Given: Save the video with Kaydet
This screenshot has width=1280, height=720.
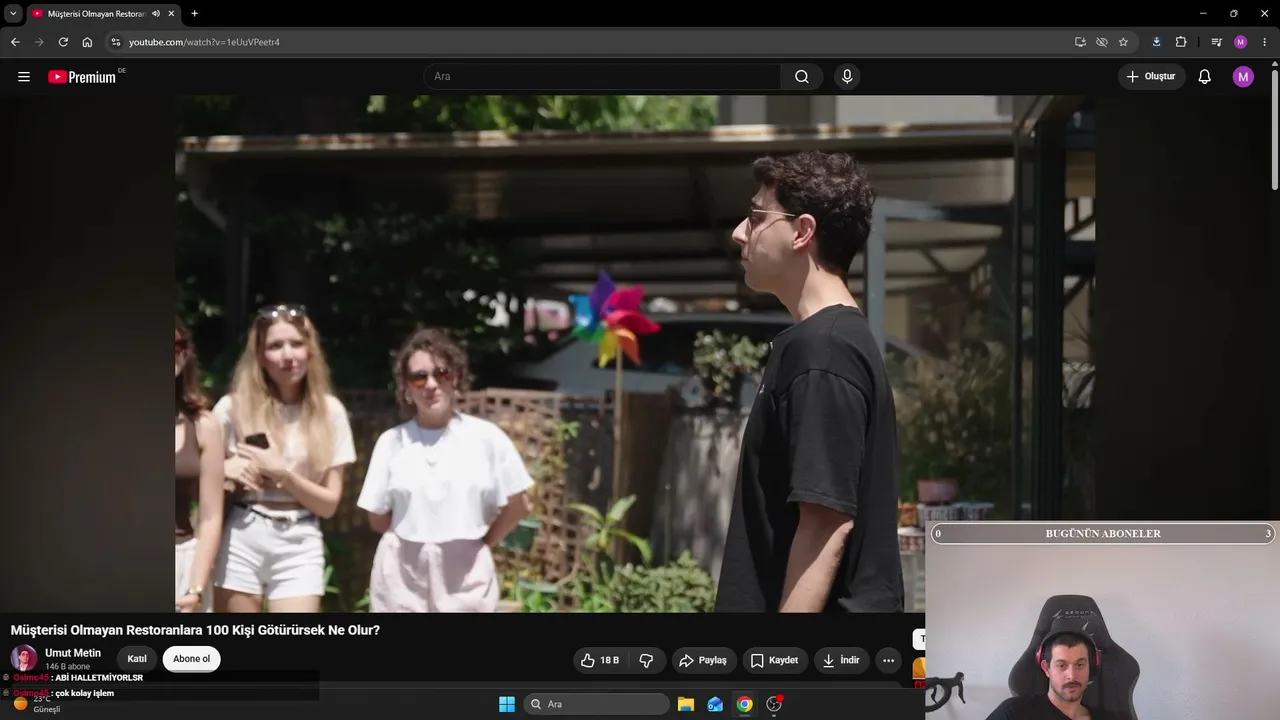Looking at the screenshot, I should pyautogui.click(x=774, y=660).
